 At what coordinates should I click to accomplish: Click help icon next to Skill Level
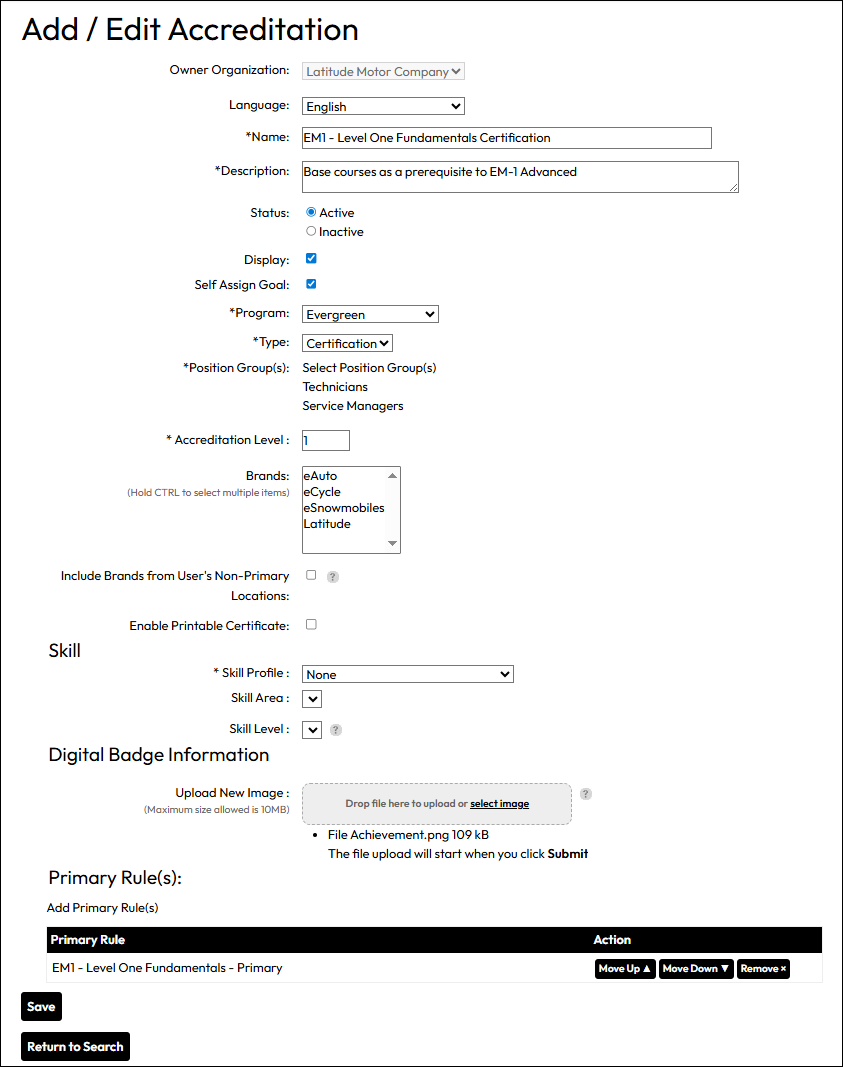(x=336, y=730)
